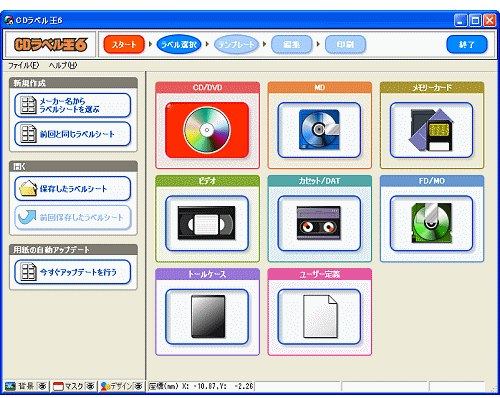Toggle the design visibility eye icon

138,386
